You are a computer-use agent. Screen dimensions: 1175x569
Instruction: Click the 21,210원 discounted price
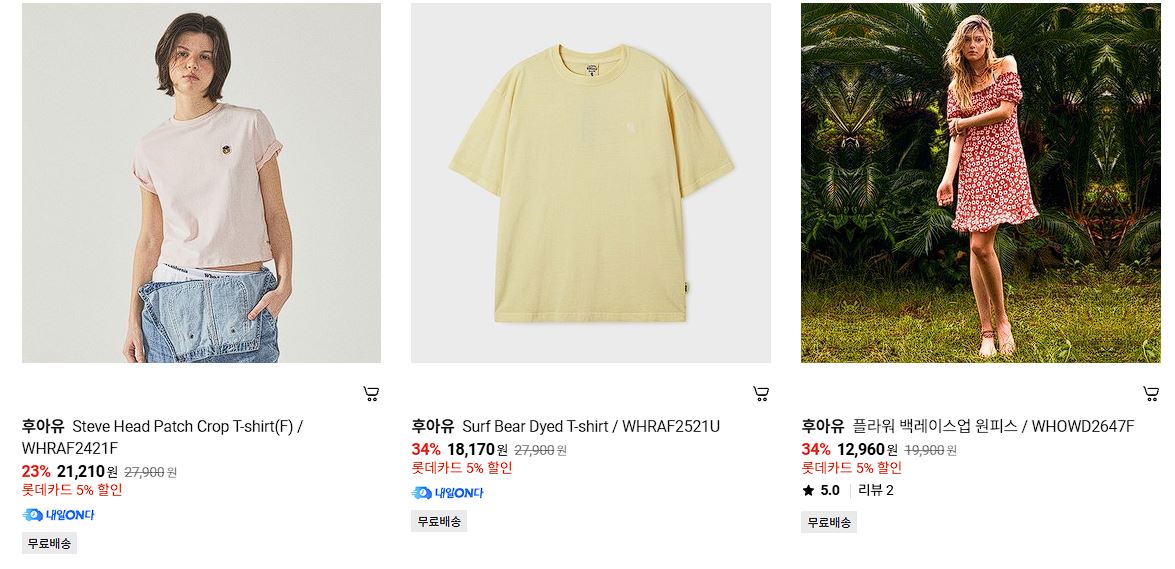pyautogui.click(x=87, y=472)
